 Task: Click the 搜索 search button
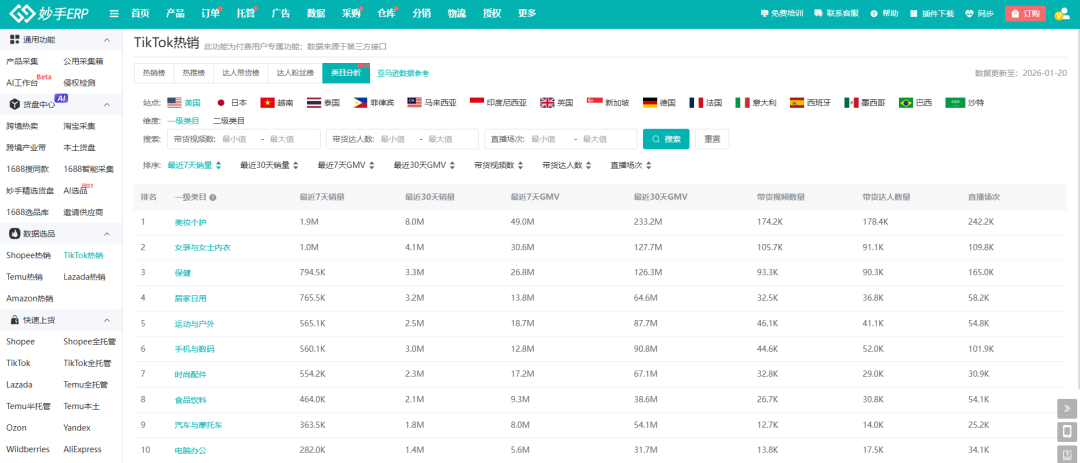pos(666,138)
